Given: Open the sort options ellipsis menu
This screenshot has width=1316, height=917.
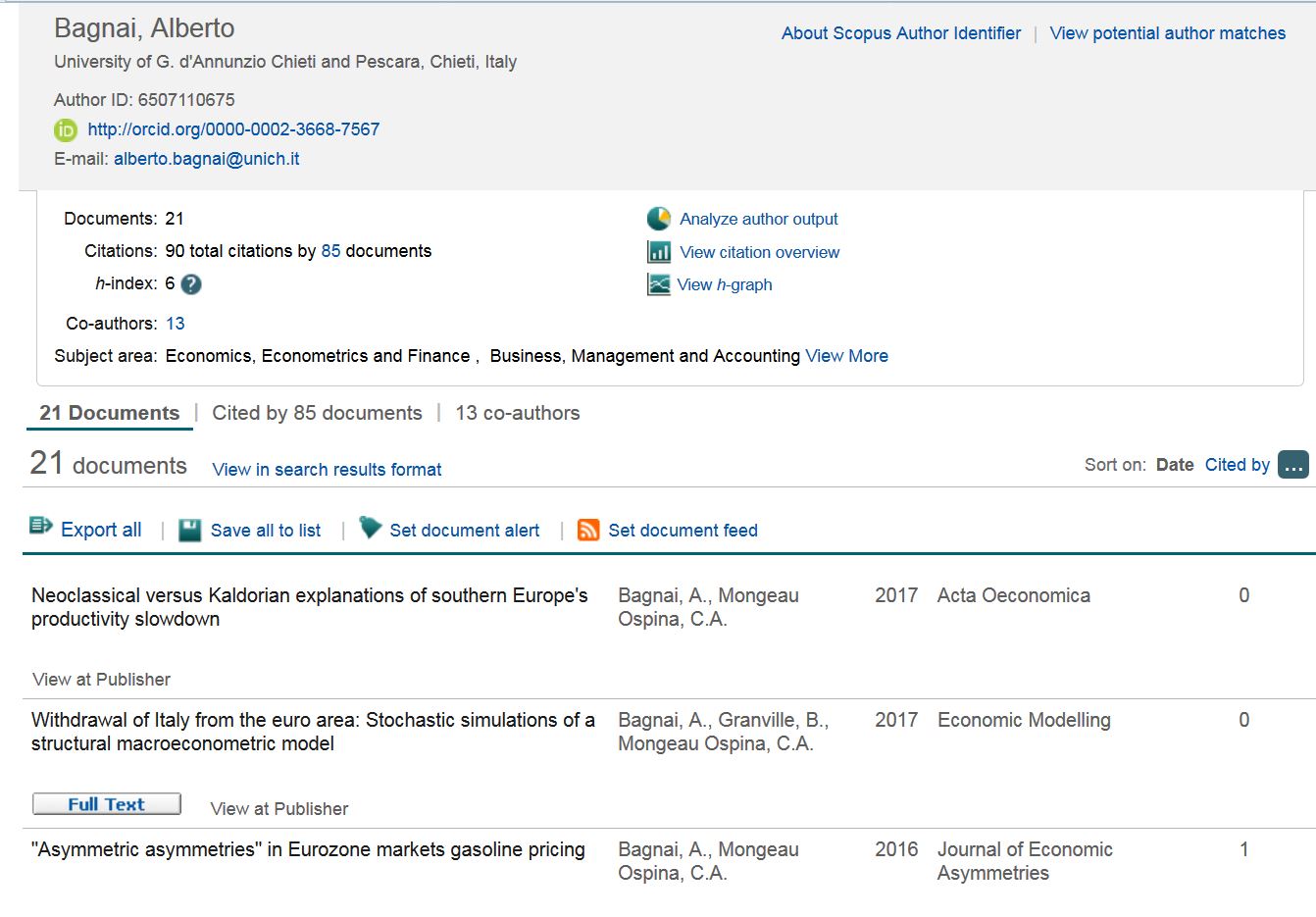Looking at the screenshot, I should [1293, 465].
